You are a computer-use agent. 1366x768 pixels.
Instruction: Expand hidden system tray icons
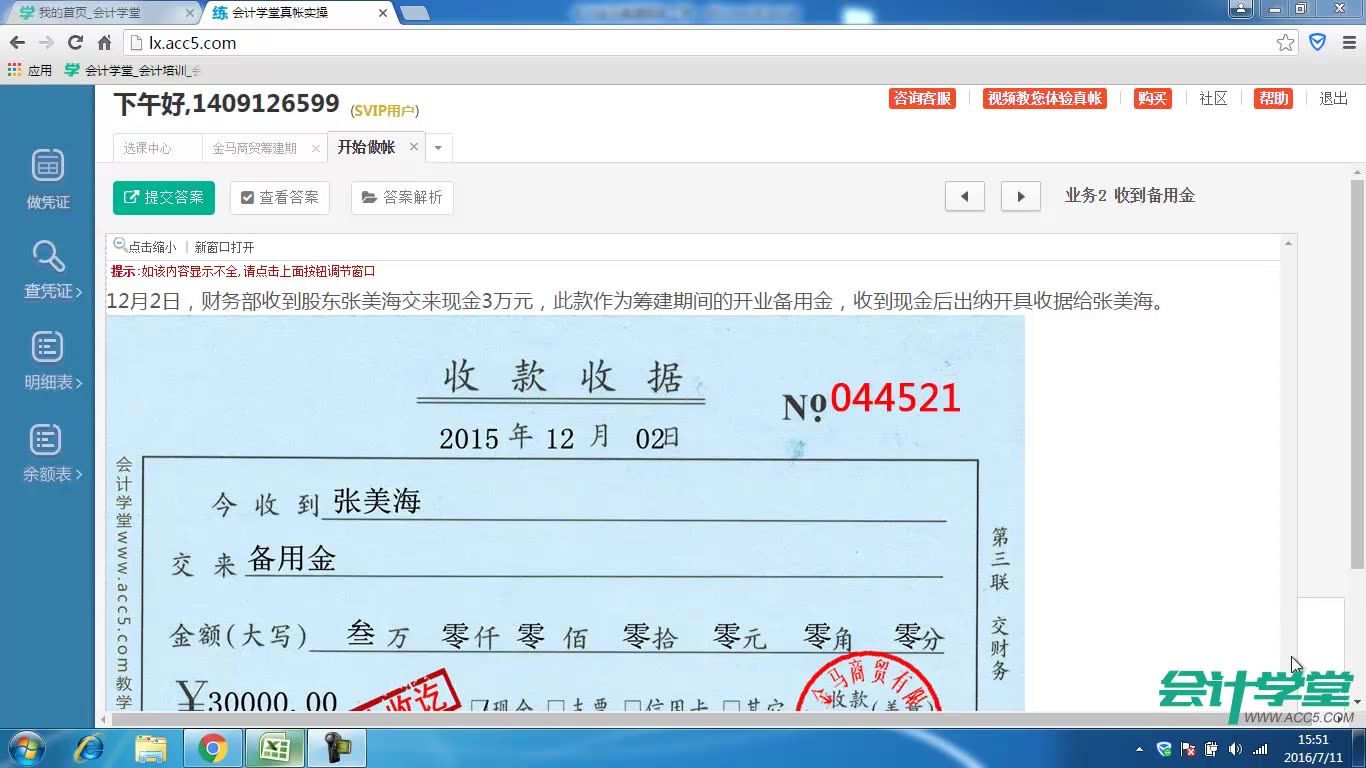[1140, 748]
